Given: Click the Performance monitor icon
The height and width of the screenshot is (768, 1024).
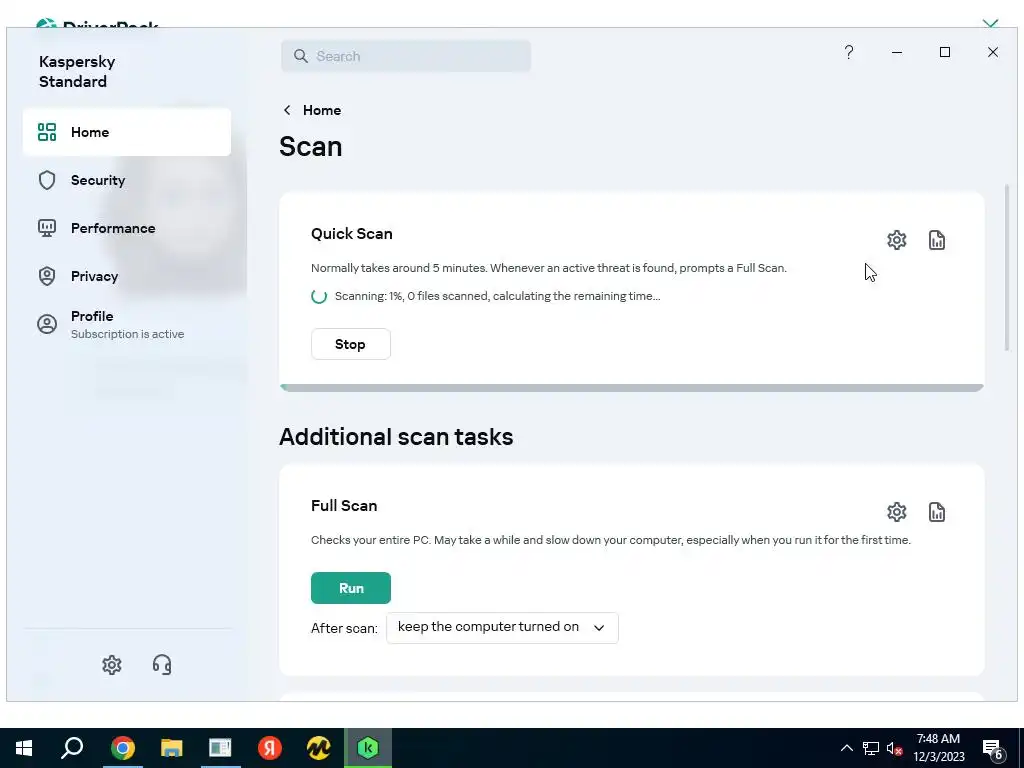Looking at the screenshot, I should (x=47, y=228).
